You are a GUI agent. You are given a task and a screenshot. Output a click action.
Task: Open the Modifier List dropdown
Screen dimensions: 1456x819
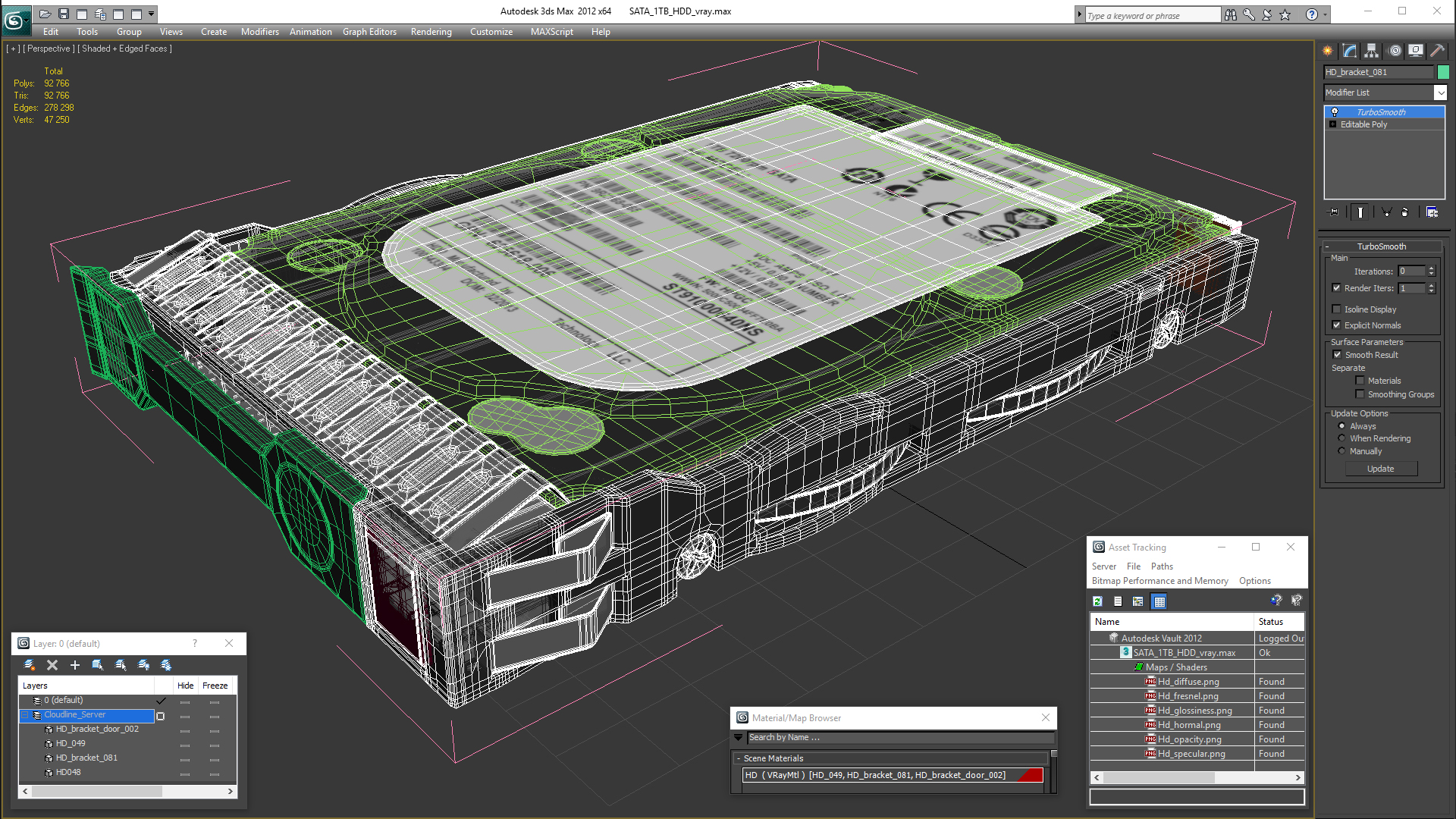[1440, 93]
